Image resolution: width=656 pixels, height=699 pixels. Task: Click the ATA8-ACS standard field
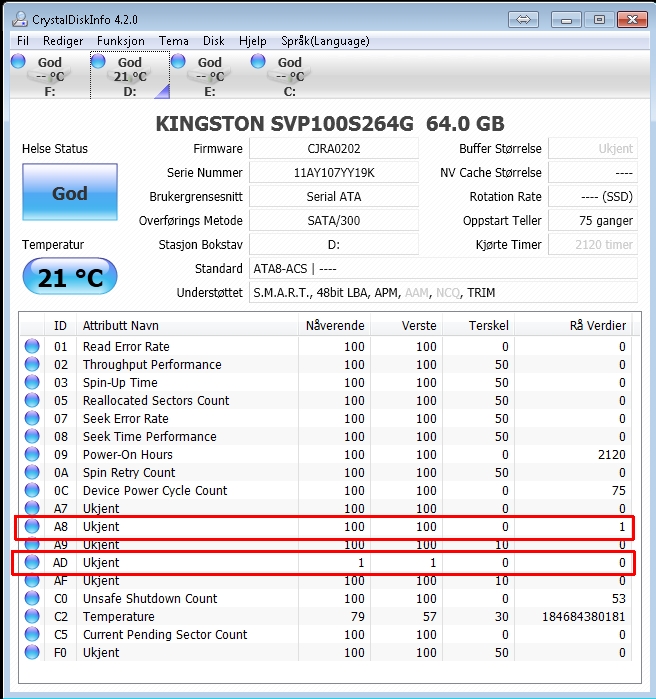(x=443, y=269)
